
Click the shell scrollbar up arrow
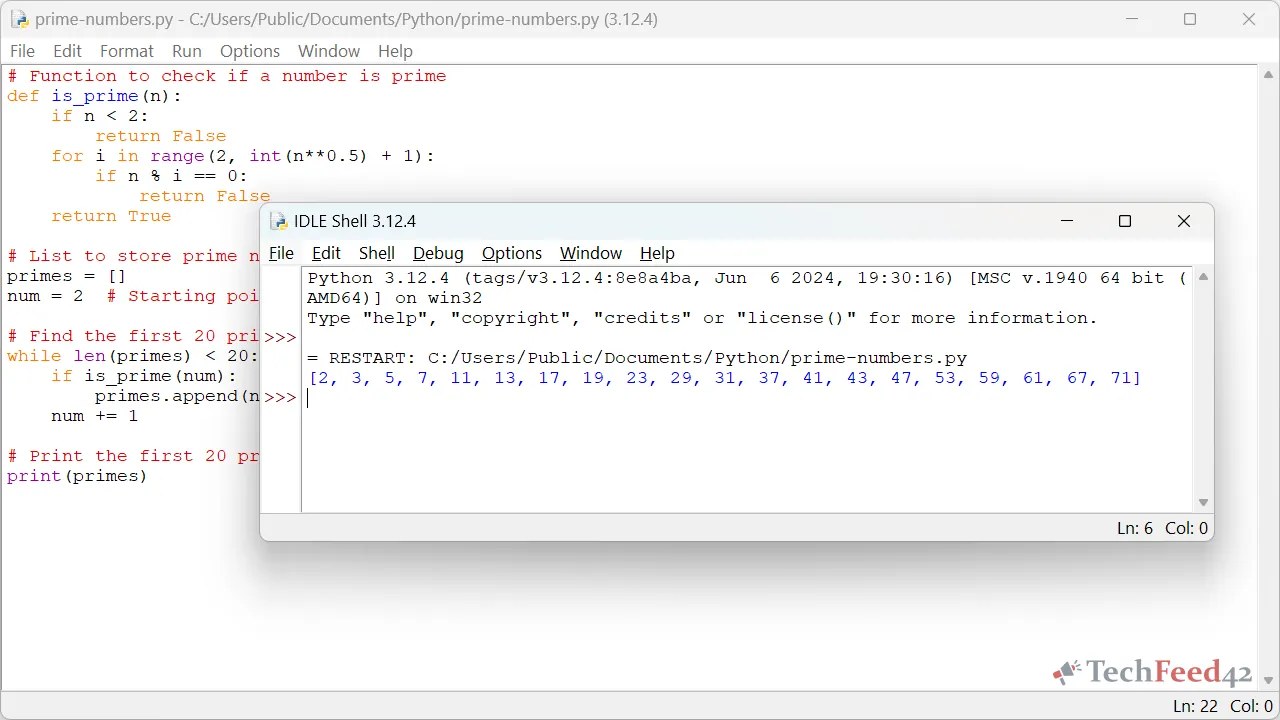pos(1203,277)
